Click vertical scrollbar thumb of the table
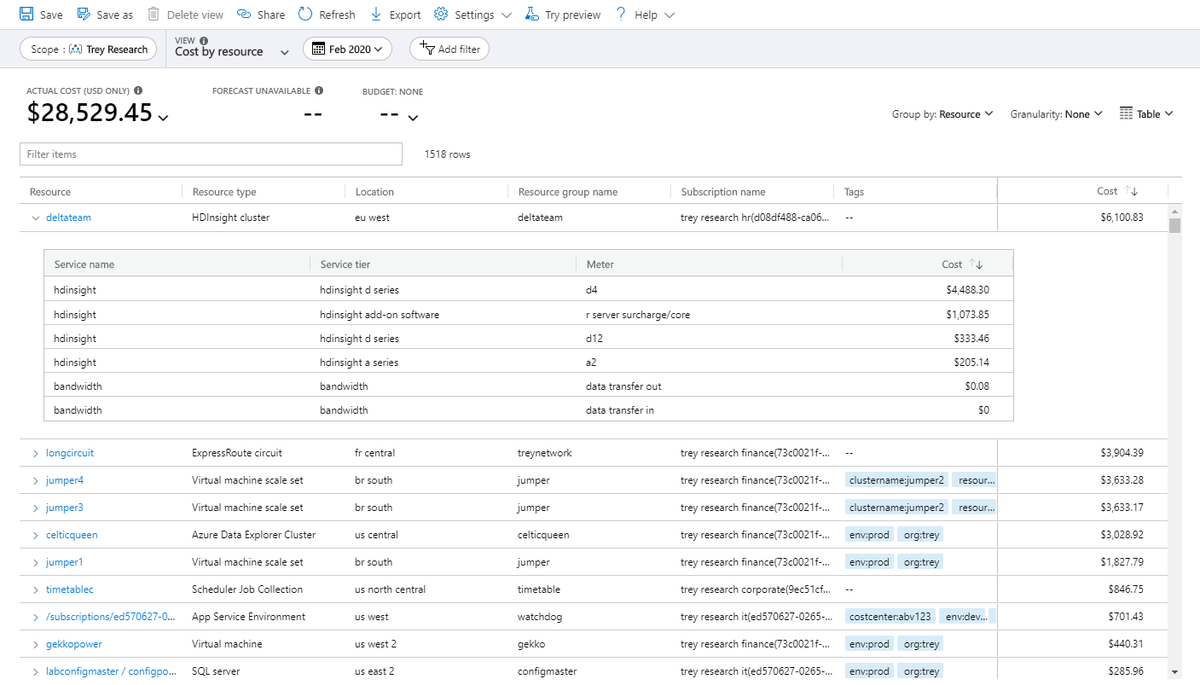 tap(1175, 225)
